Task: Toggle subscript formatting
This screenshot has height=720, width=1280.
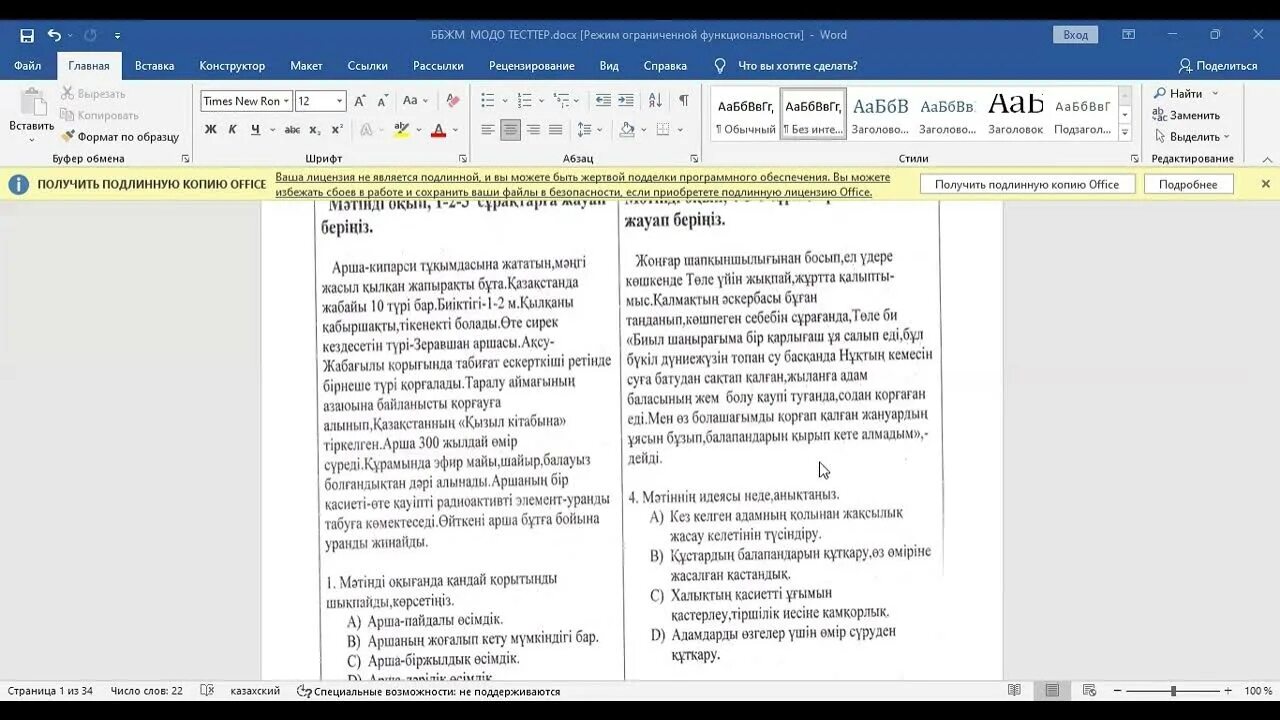Action: 314,130
